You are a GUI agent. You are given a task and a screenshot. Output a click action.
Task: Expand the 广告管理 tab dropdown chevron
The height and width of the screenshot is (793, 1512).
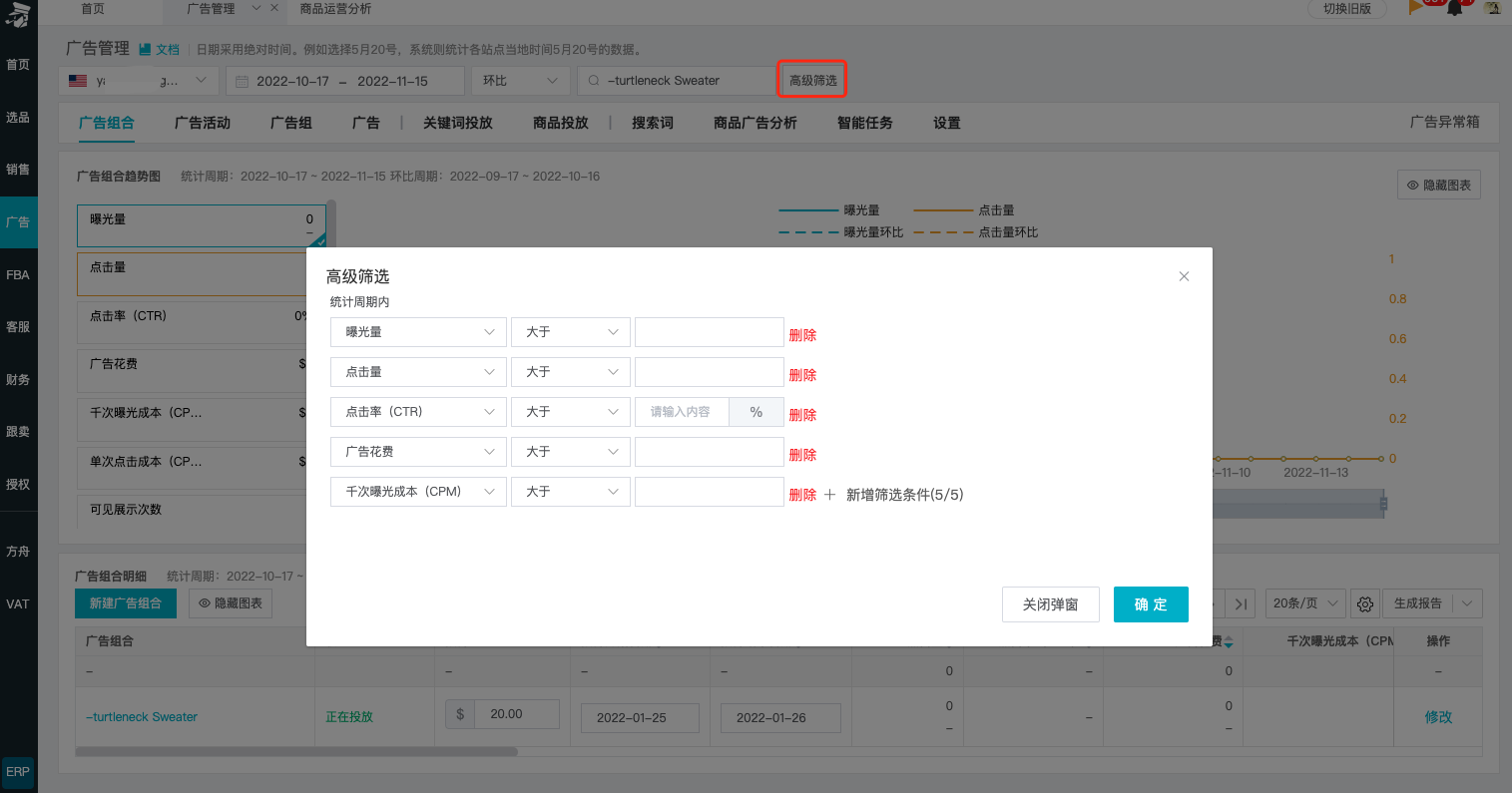click(x=256, y=8)
